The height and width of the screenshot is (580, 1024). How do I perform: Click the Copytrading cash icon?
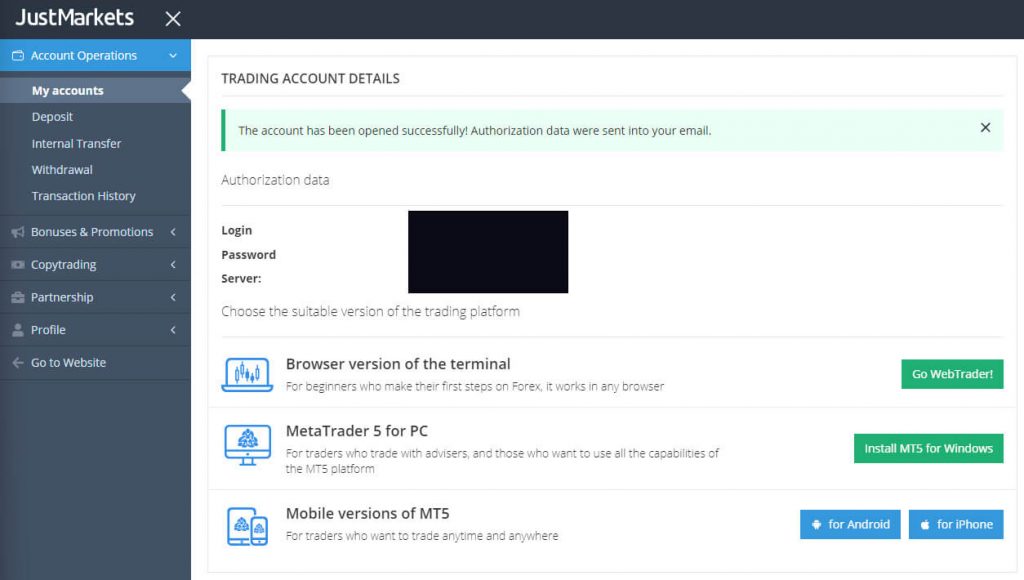click(17, 265)
